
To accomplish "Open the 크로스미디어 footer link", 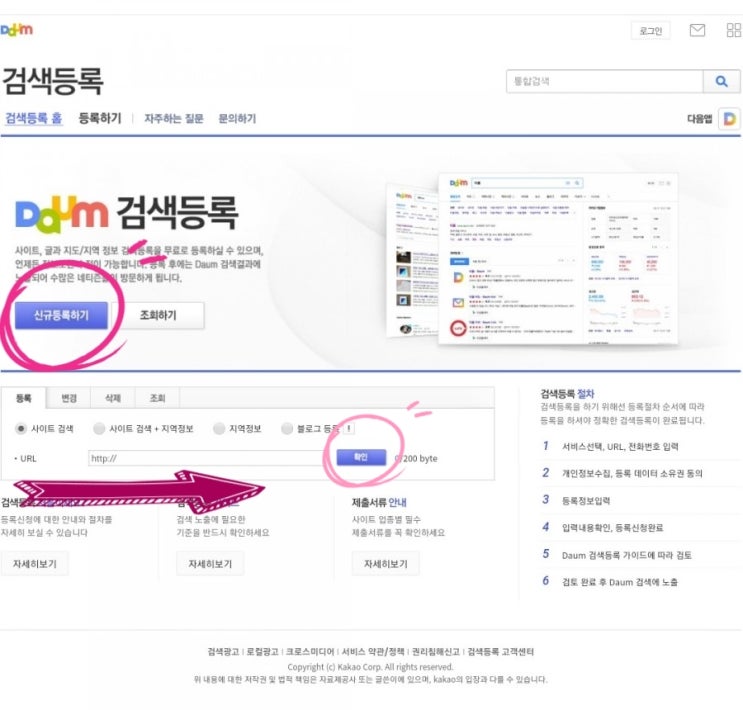I will (309, 652).
